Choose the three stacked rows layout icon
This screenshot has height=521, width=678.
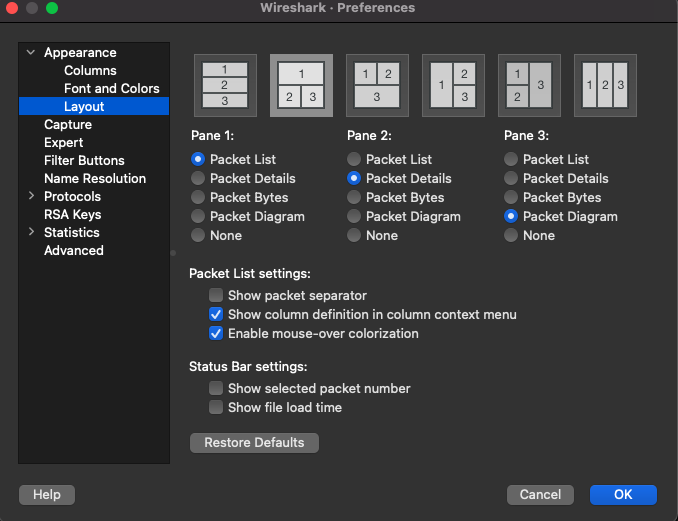(x=225, y=85)
